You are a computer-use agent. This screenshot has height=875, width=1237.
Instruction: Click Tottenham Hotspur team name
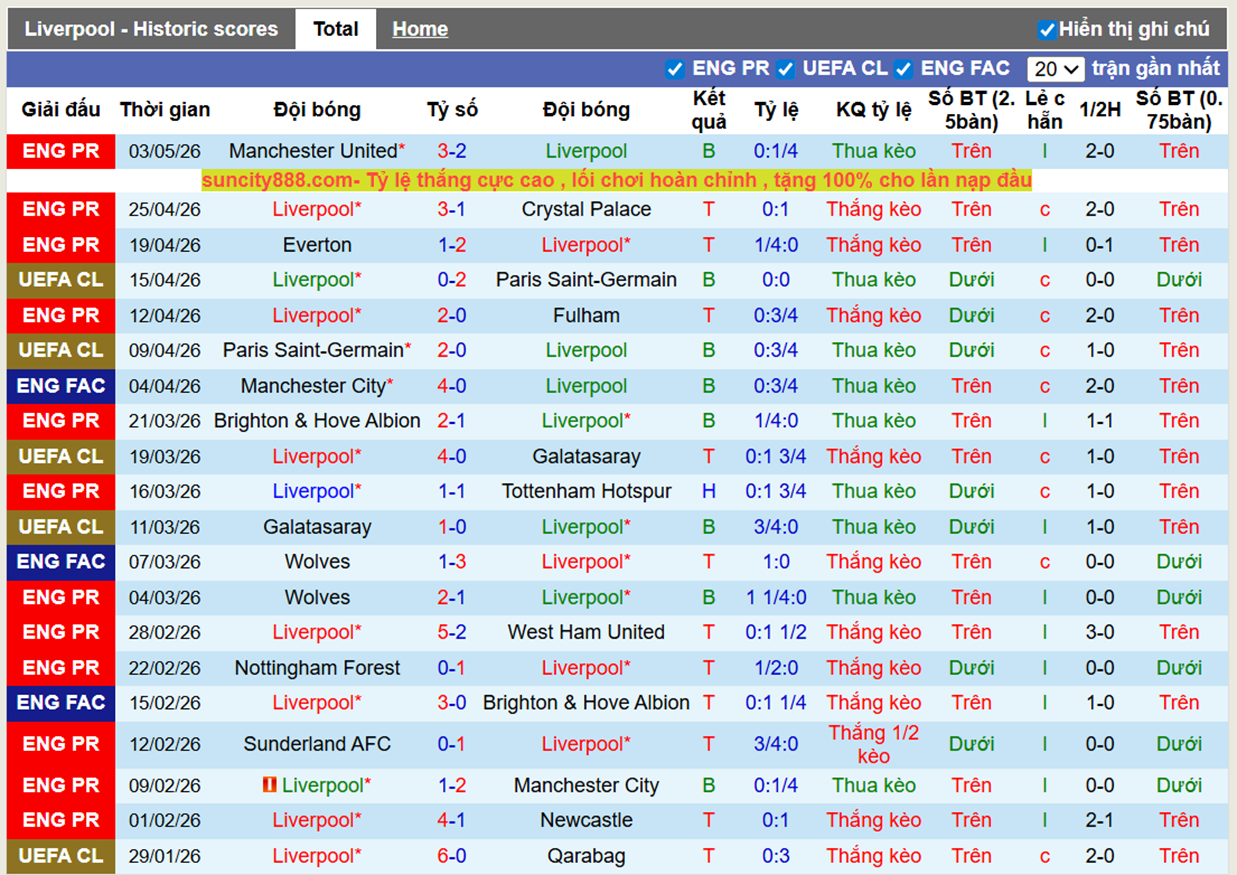click(x=586, y=491)
